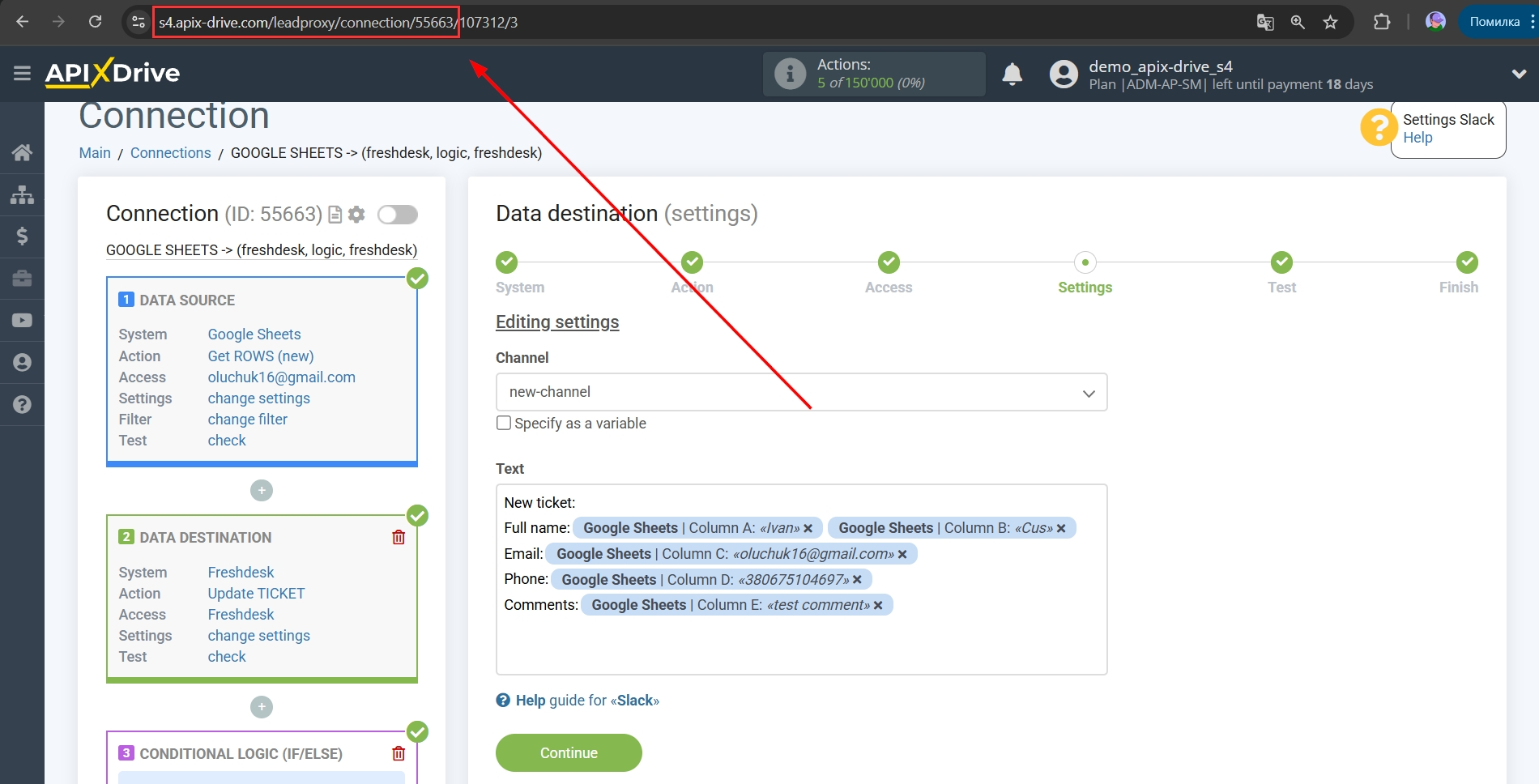Open the Channel dropdown

801,392
